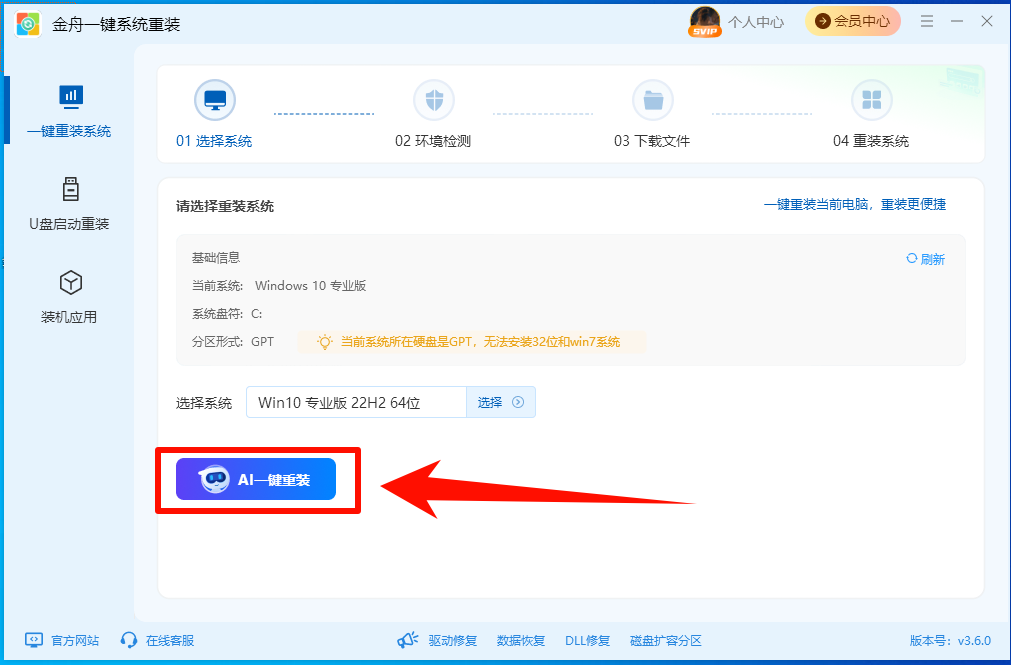Click the 金舟一键系统重装 title text

(x=116, y=25)
